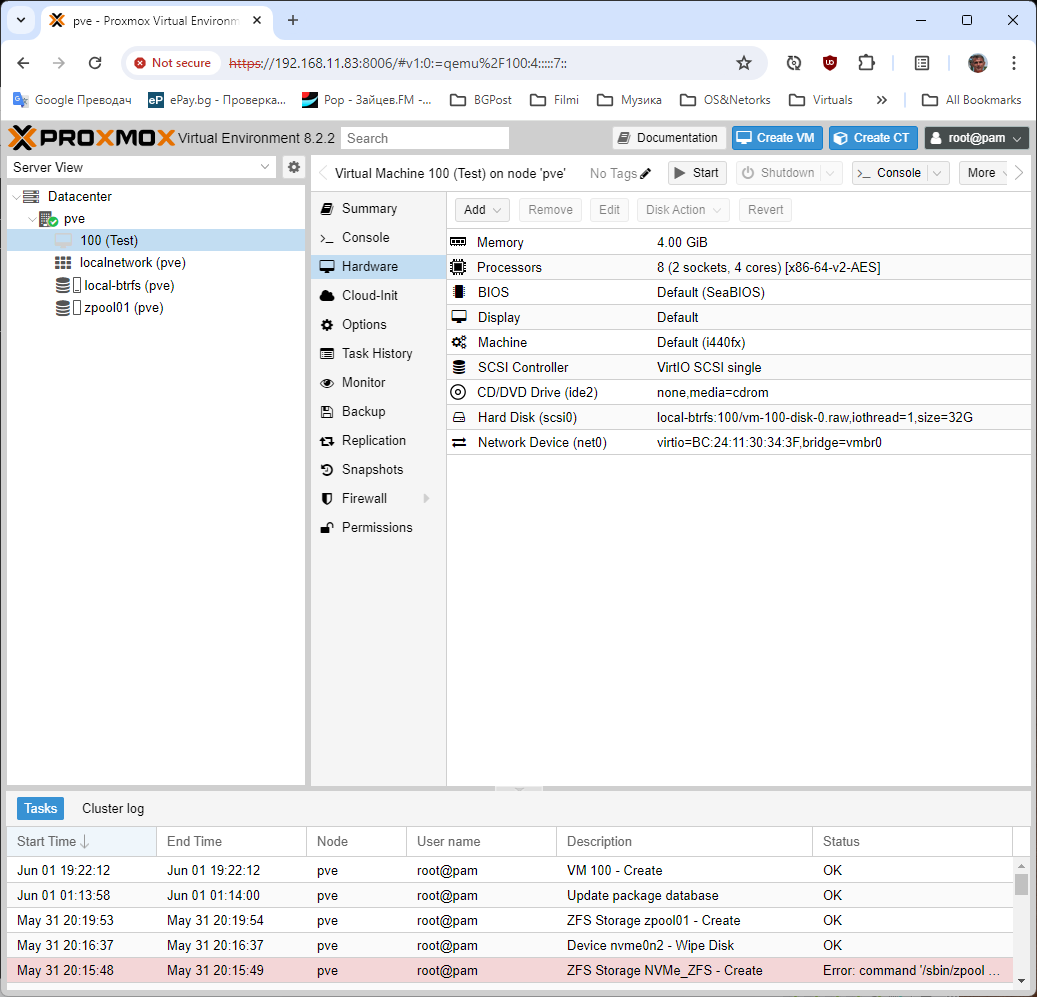Click into the Proxmox Search field

pyautogui.click(x=425, y=138)
